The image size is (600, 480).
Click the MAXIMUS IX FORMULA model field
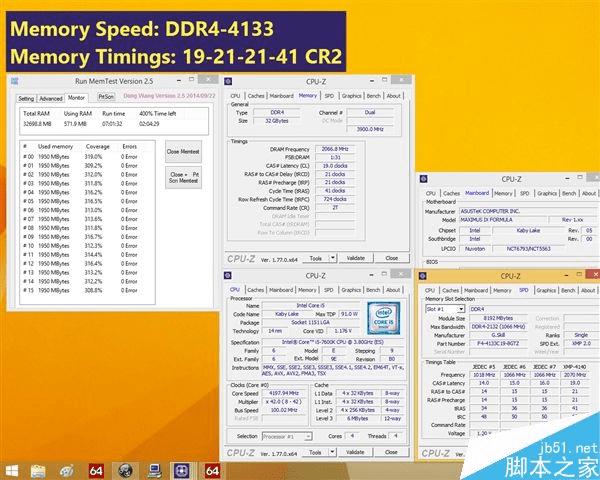[502, 220]
